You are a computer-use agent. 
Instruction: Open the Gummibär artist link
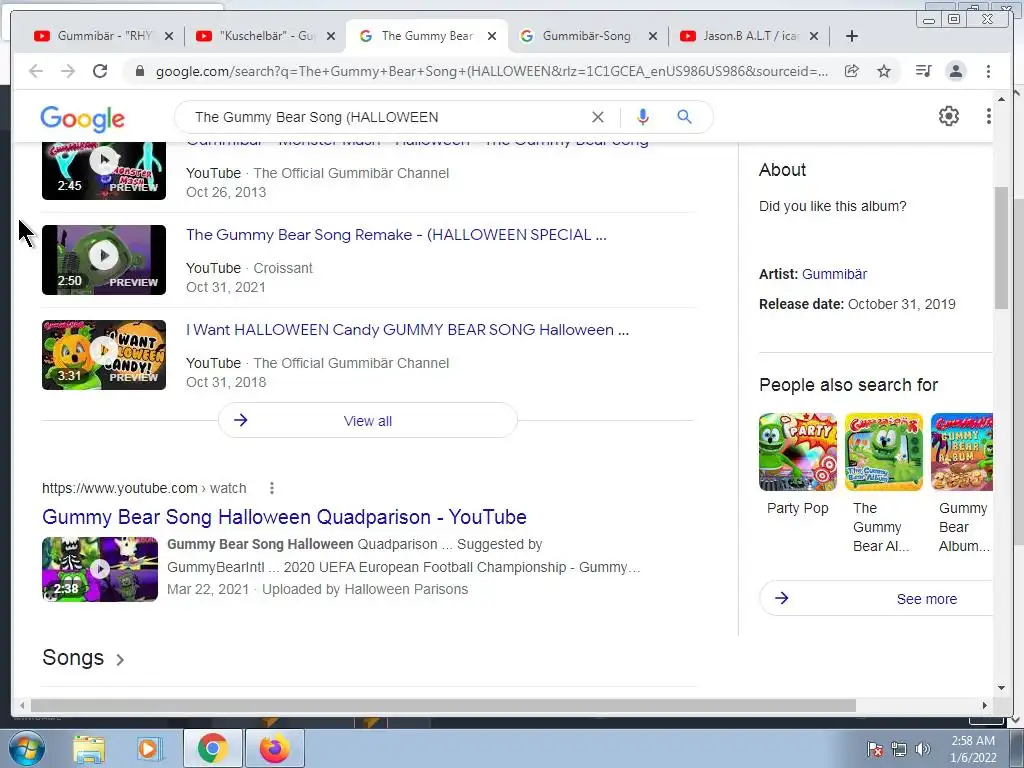[x=834, y=274]
